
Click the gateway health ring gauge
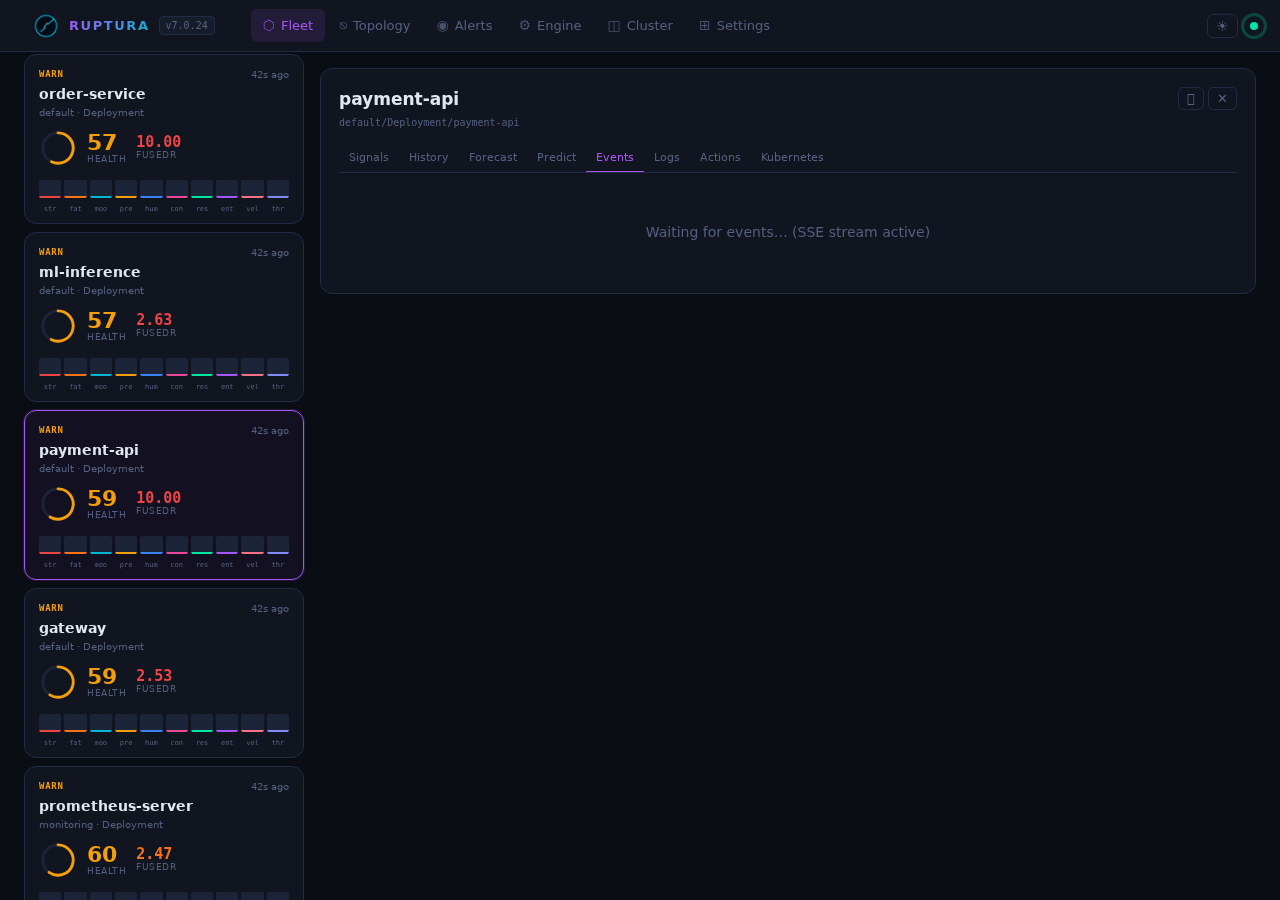[x=58, y=682]
